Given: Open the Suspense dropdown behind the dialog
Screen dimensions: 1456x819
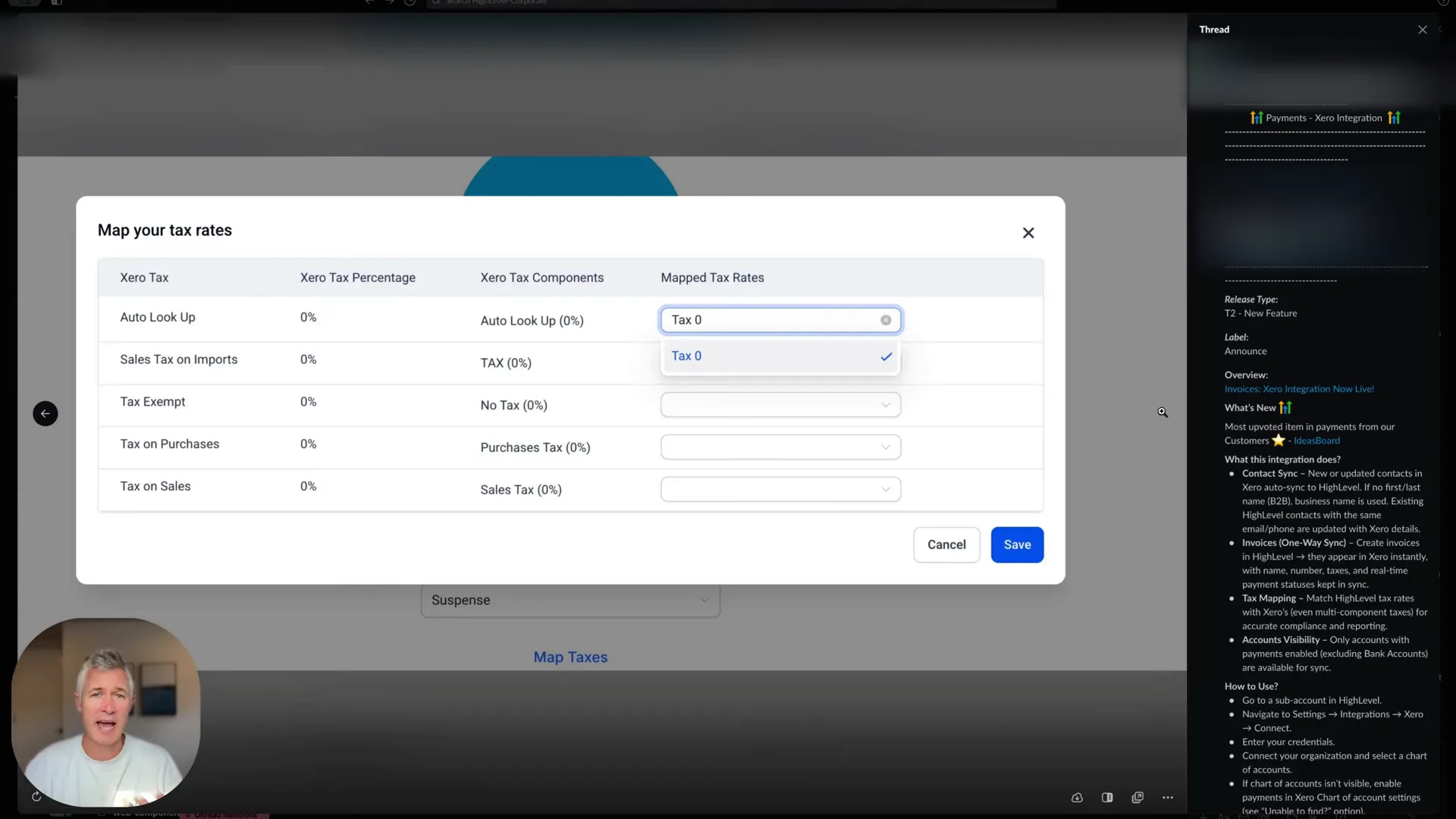Looking at the screenshot, I should (570, 600).
